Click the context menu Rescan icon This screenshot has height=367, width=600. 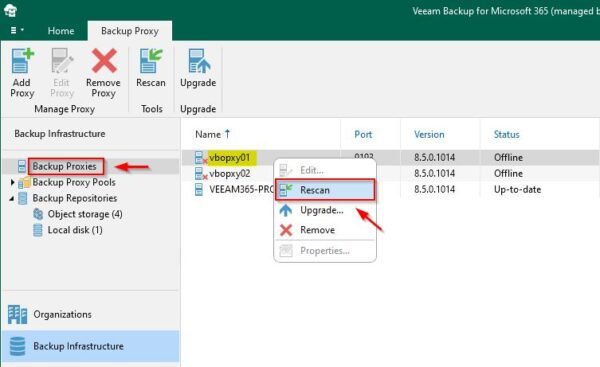(x=286, y=190)
